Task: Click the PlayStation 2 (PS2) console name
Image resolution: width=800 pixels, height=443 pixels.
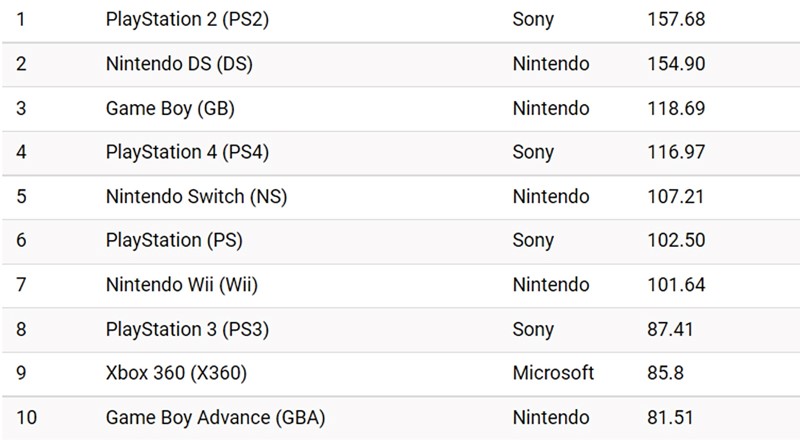Action: (x=185, y=20)
